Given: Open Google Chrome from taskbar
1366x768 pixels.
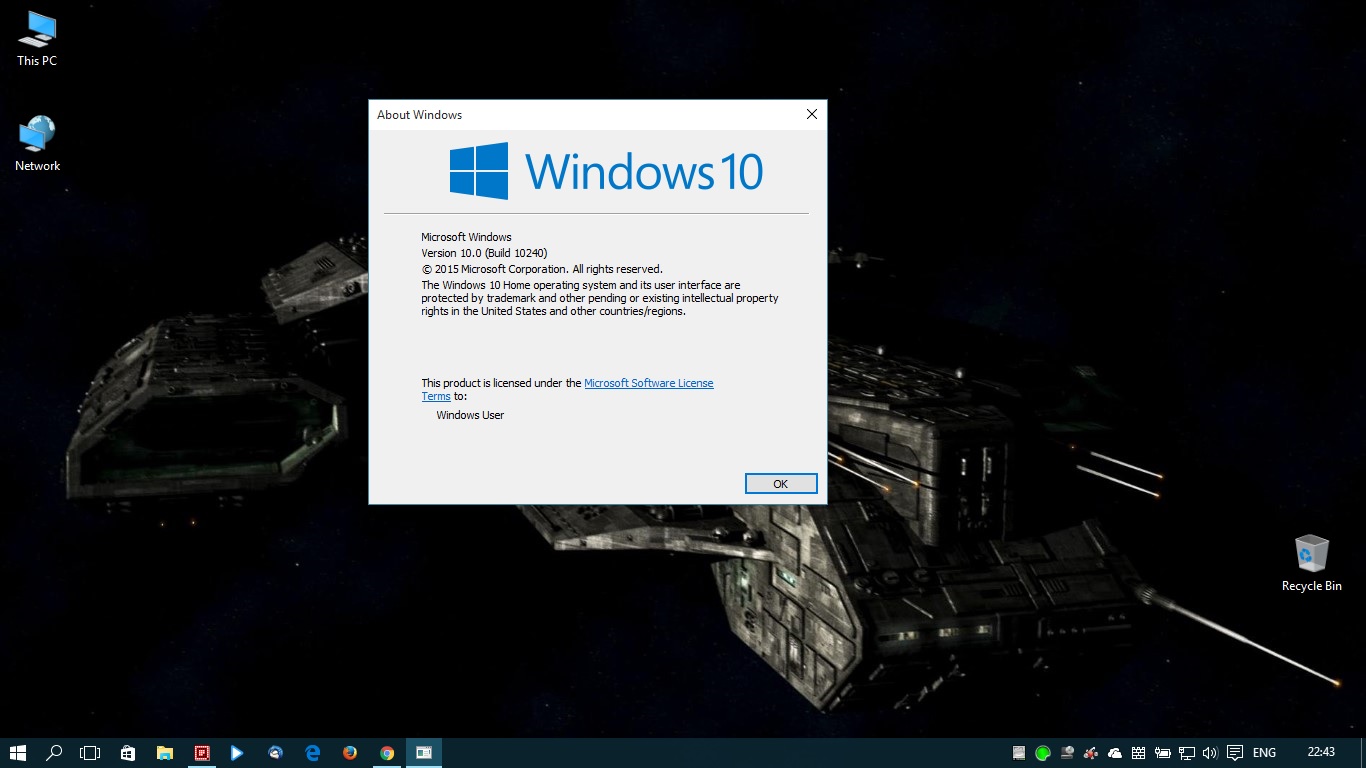Looking at the screenshot, I should coord(387,753).
